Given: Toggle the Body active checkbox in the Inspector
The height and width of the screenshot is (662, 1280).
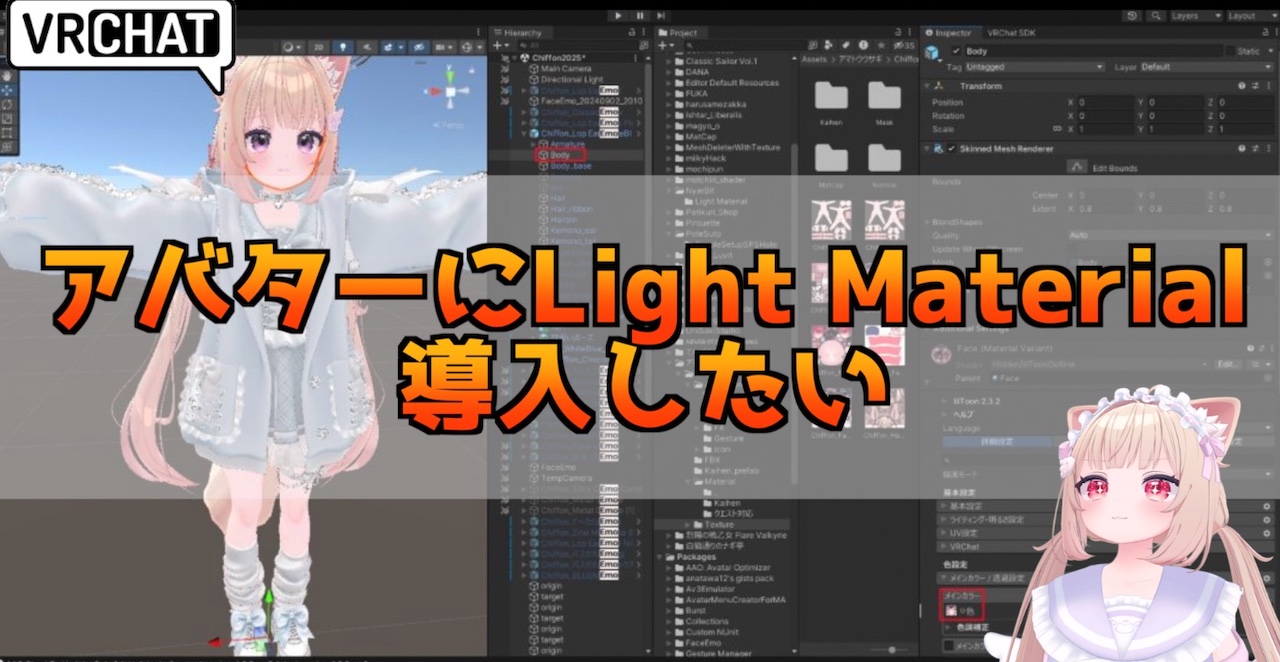Looking at the screenshot, I should point(955,51).
